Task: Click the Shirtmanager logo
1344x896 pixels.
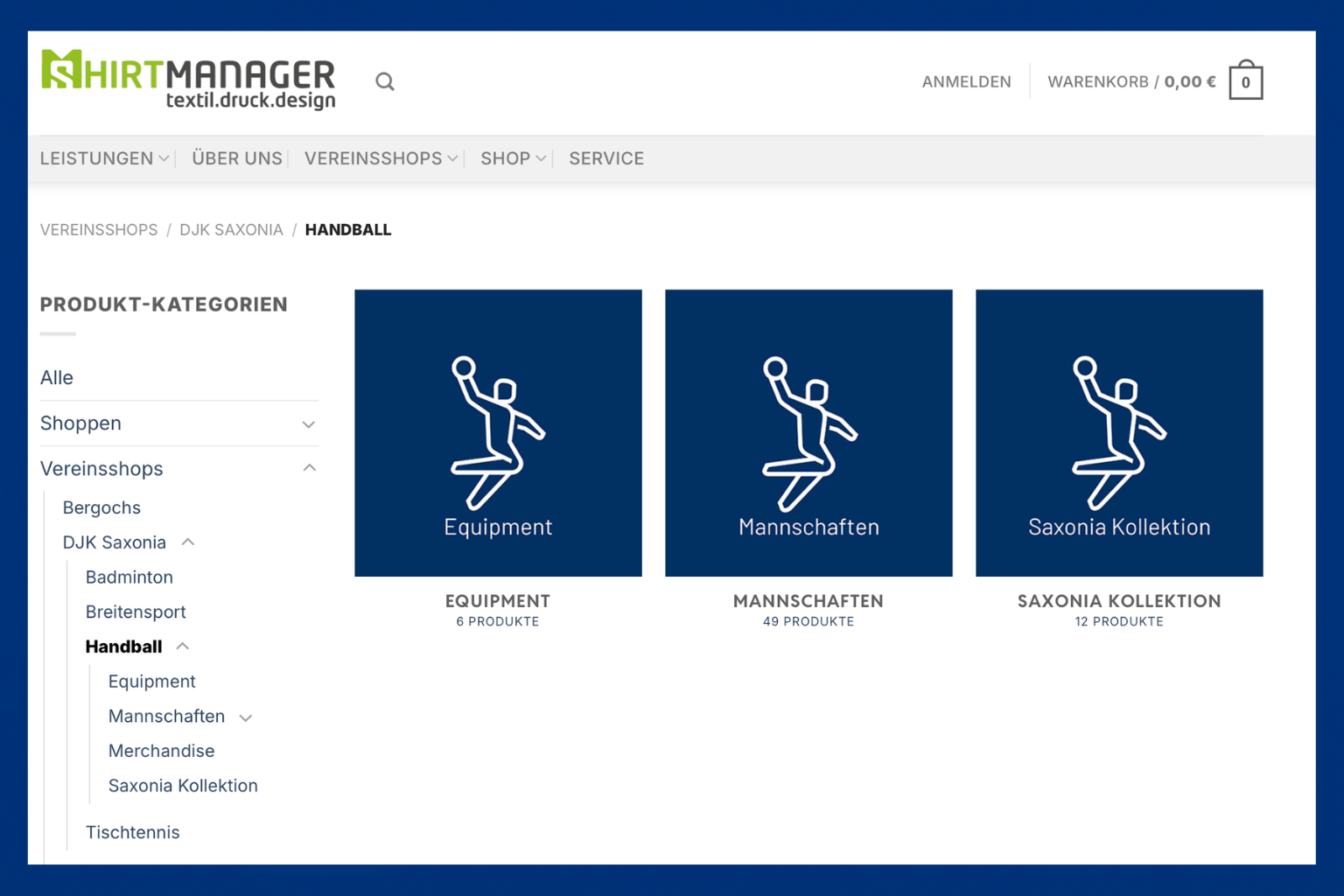Action: 189,80
